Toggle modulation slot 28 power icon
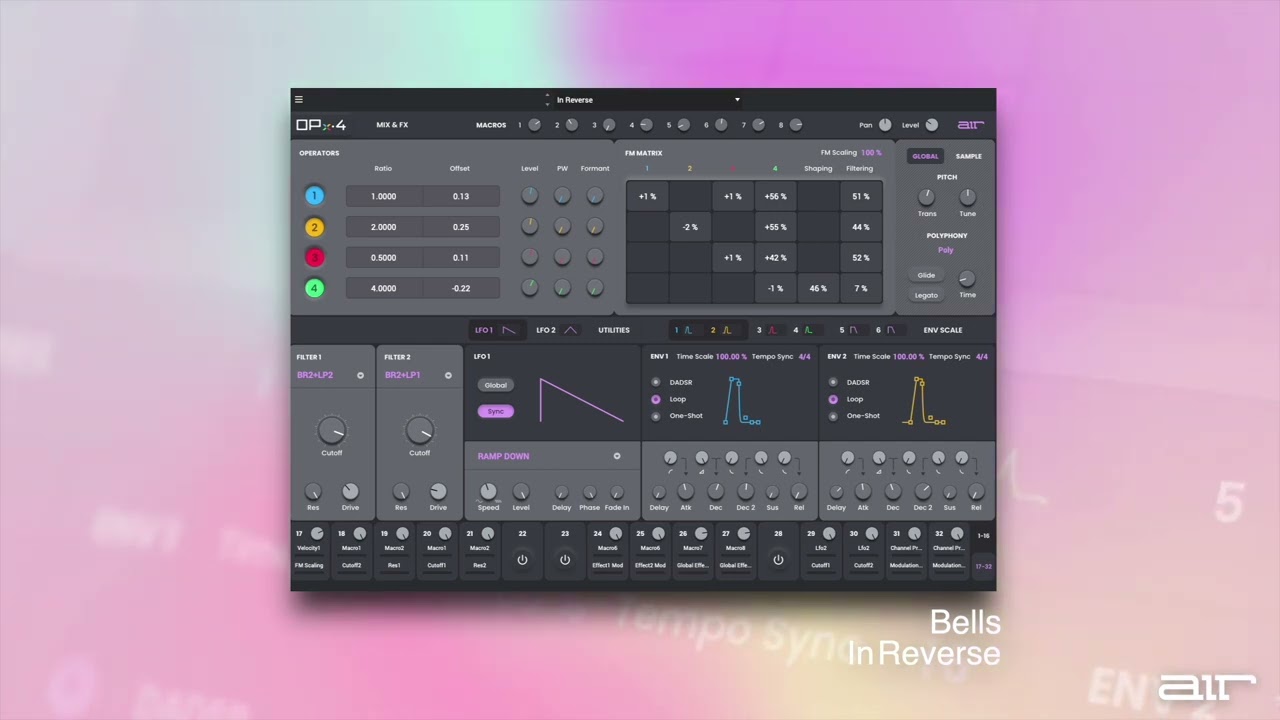The image size is (1280, 720). [778, 560]
